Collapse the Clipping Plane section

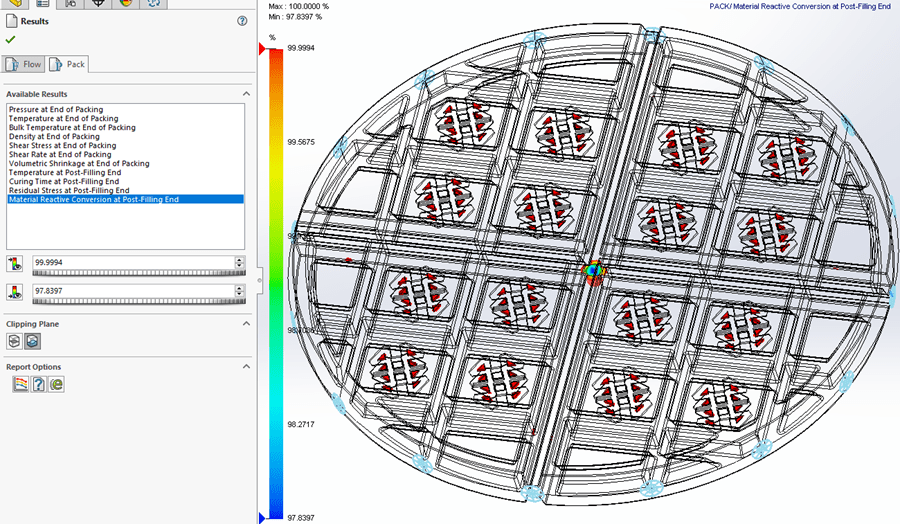pyautogui.click(x=245, y=324)
